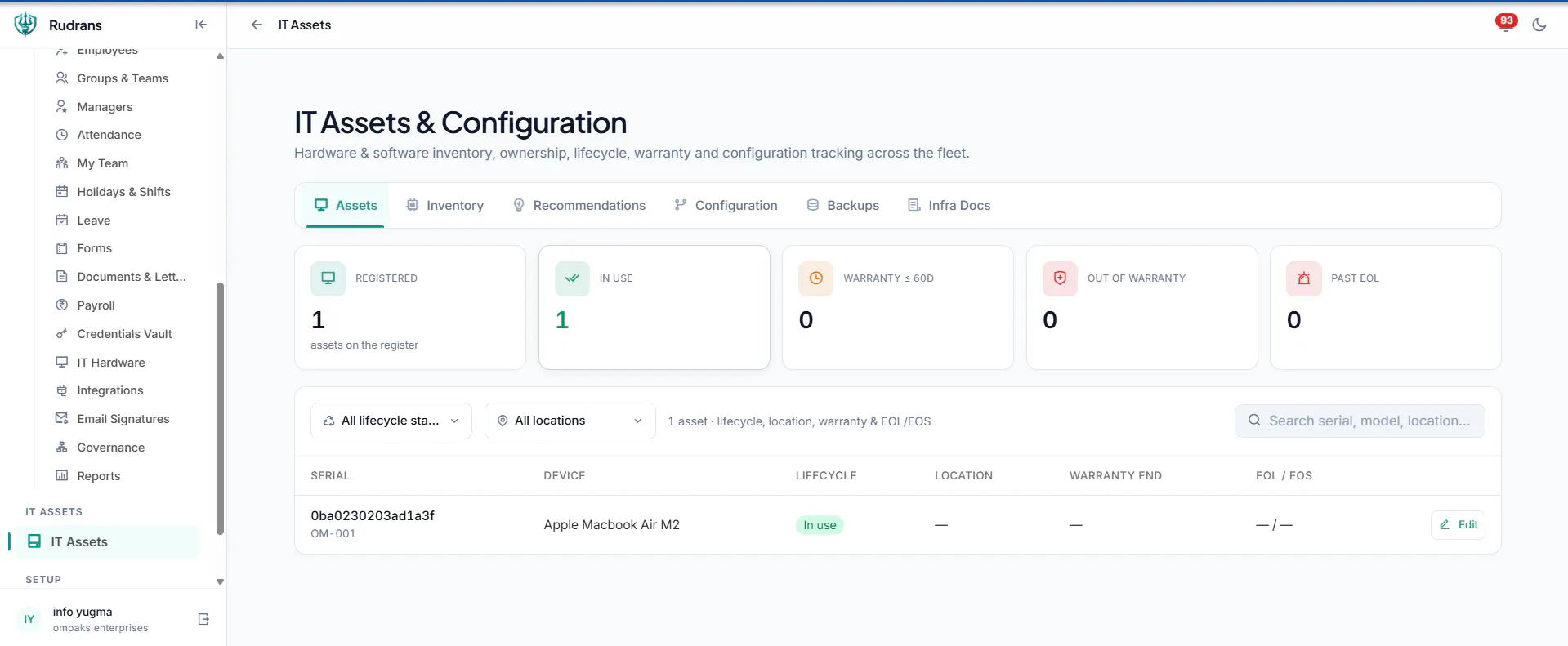Switch to the Inventory tab

tap(445, 205)
